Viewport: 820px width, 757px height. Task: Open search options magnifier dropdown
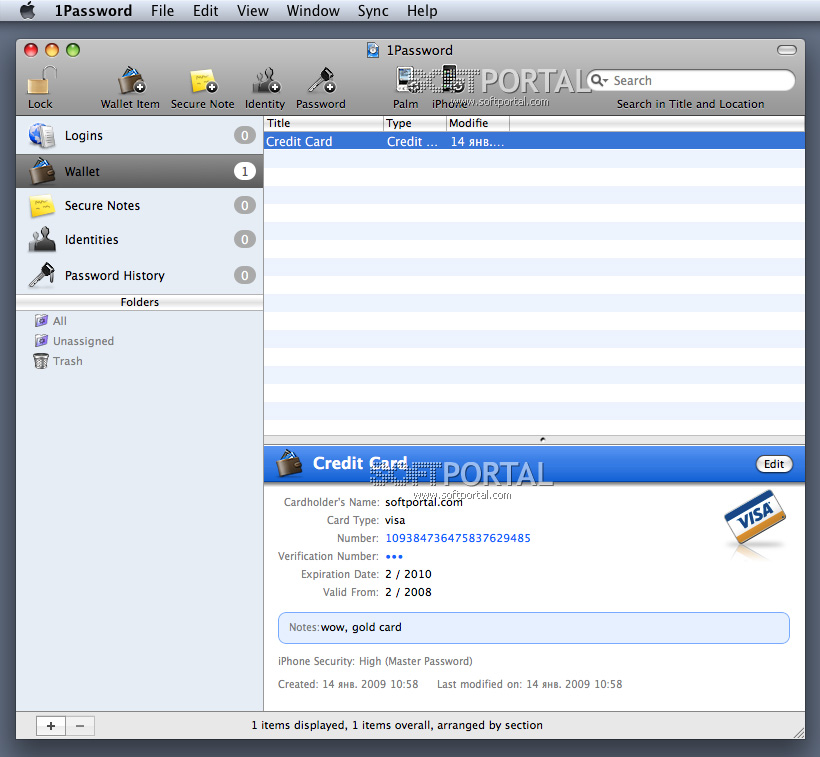pos(599,80)
